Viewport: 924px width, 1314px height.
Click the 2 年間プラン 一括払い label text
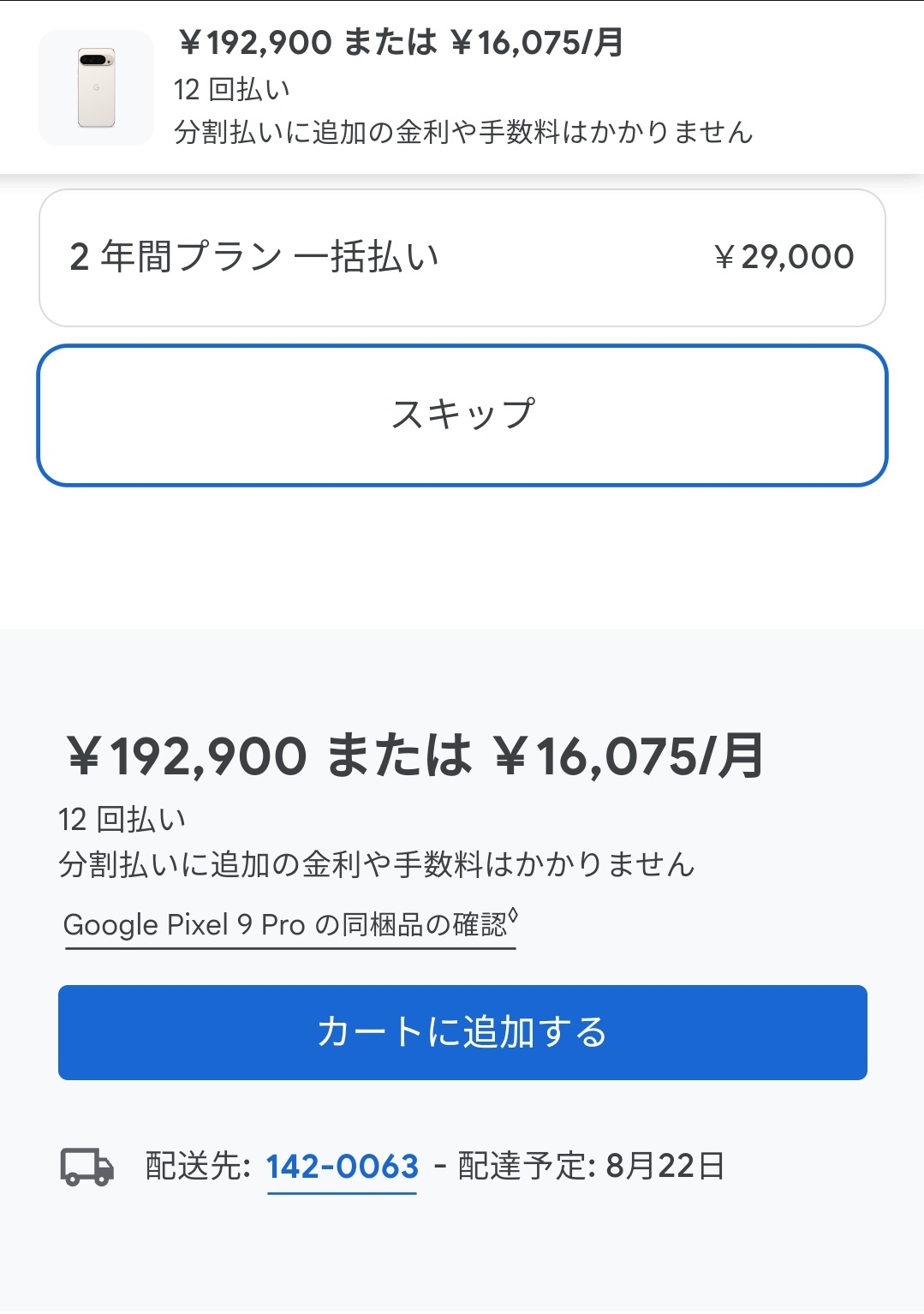[254, 257]
